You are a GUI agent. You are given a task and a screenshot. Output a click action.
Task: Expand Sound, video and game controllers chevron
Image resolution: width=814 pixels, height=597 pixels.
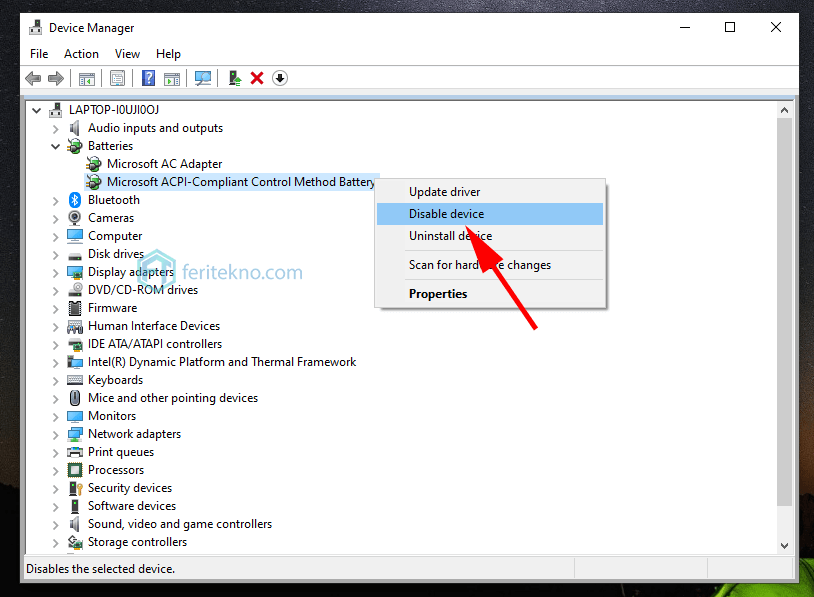tap(56, 524)
